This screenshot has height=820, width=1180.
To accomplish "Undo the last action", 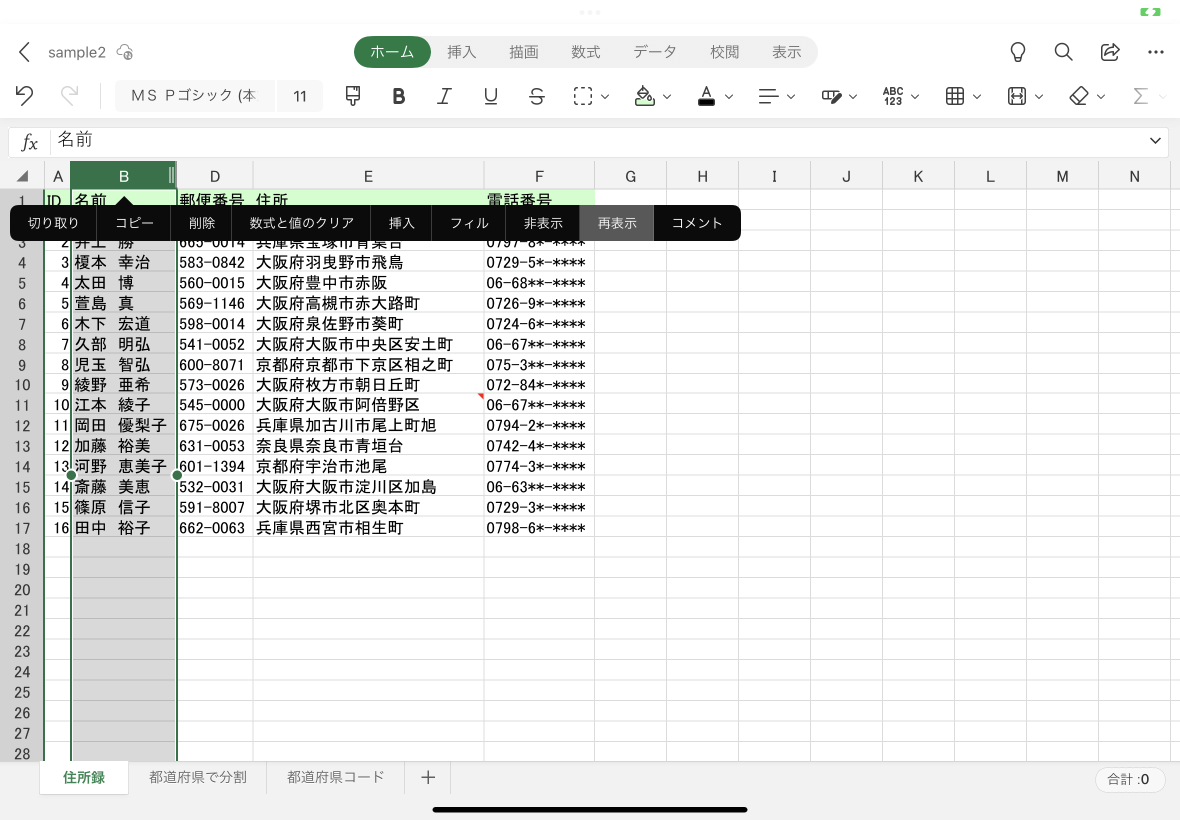I will [24, 96].
